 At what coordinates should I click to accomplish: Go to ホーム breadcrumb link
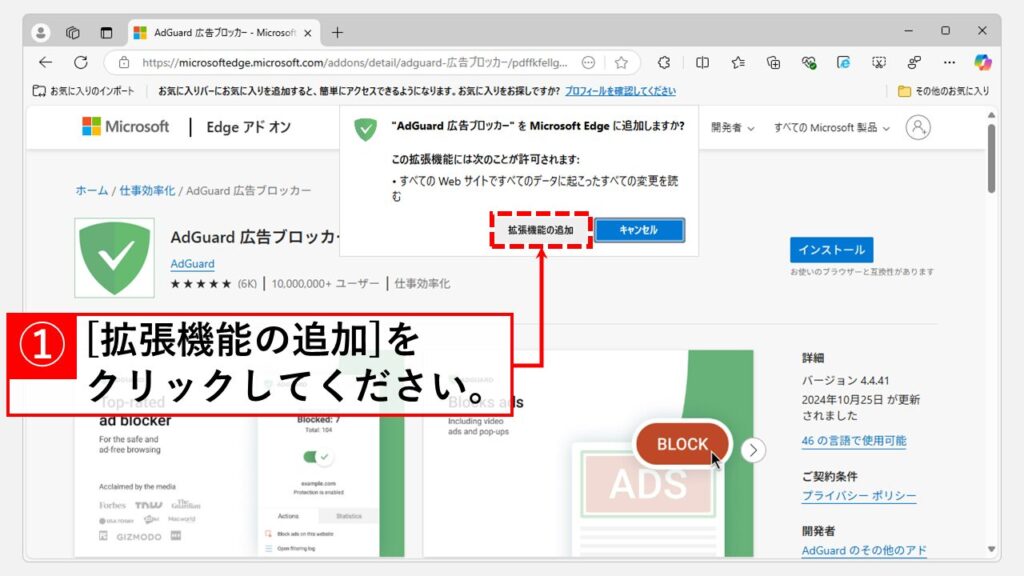(x=91, y=191)
